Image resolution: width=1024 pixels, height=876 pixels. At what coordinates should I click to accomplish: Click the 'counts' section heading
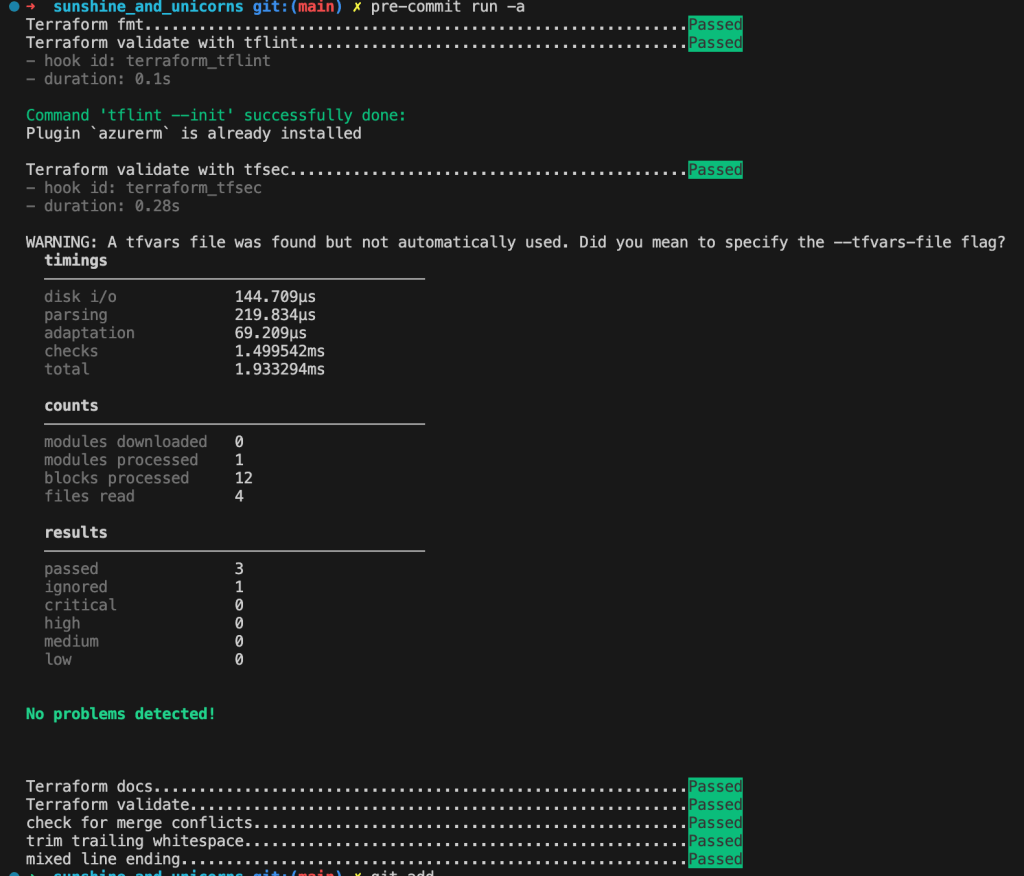tap(71, 406)
